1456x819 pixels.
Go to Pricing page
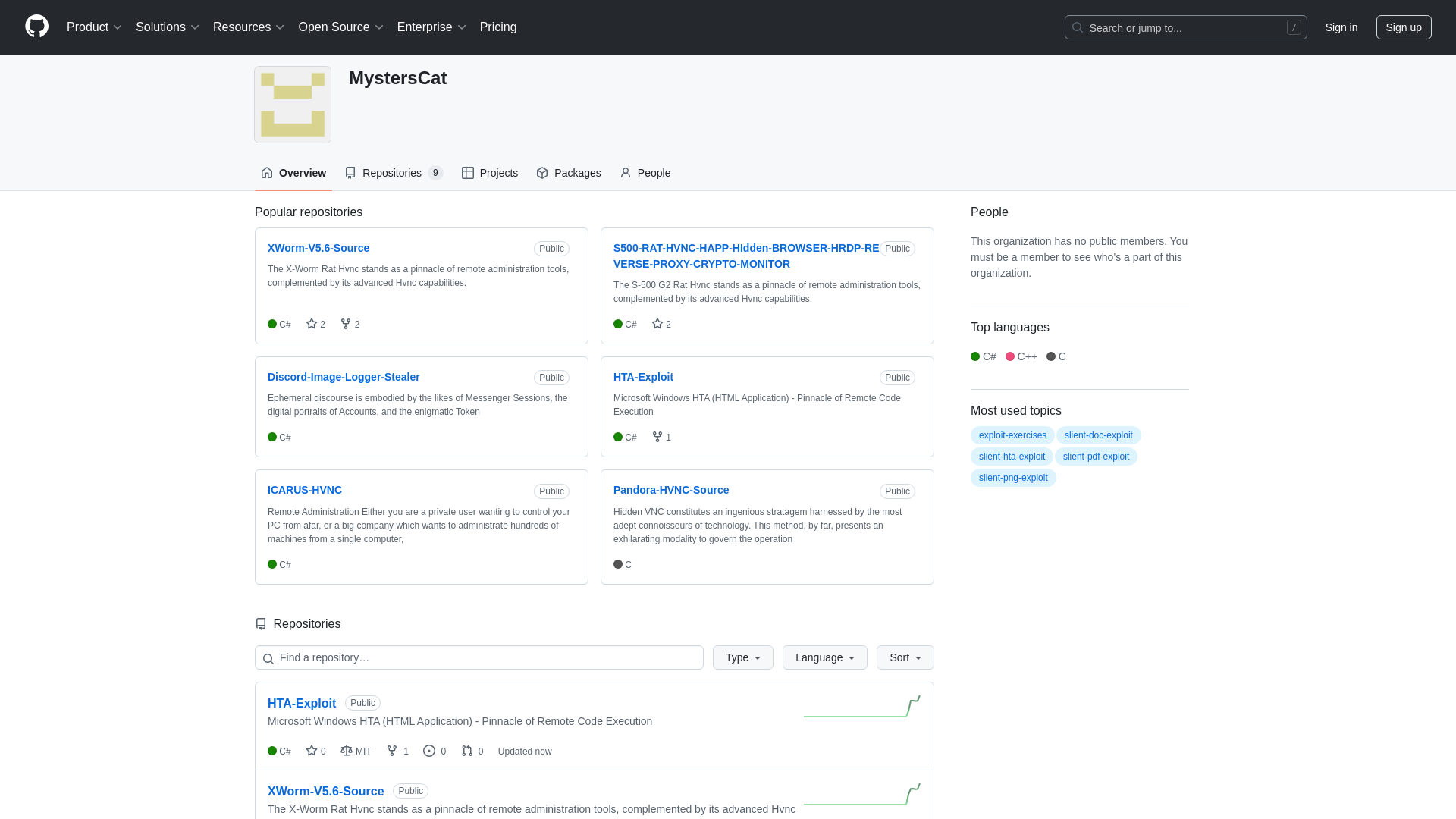point(498,27)
